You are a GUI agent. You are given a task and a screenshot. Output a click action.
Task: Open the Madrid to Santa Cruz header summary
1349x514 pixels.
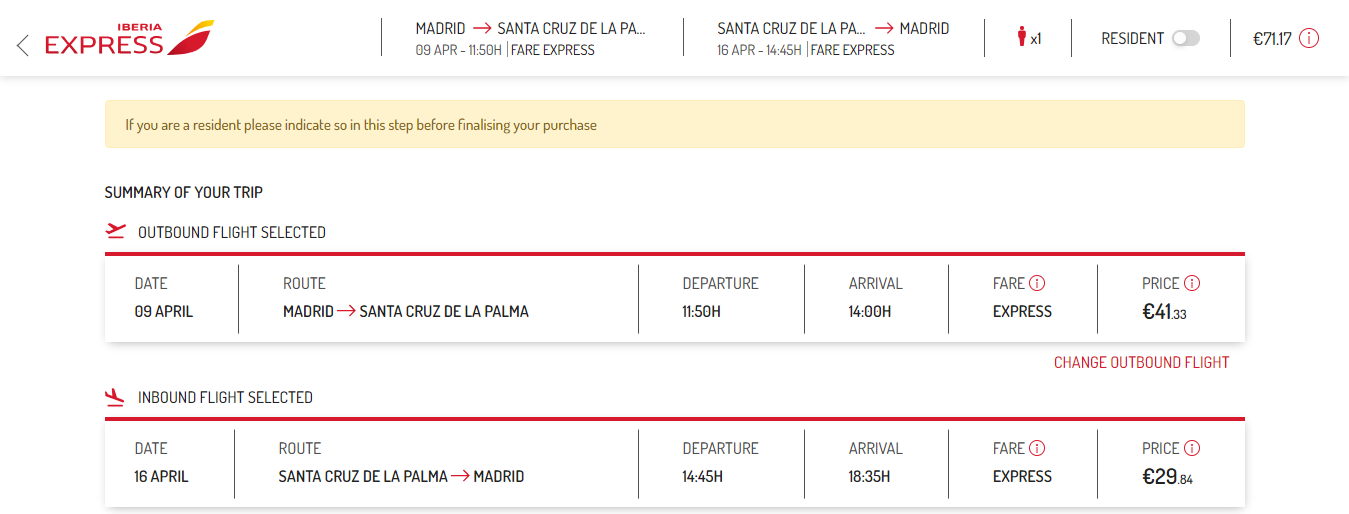click(531, 38)
